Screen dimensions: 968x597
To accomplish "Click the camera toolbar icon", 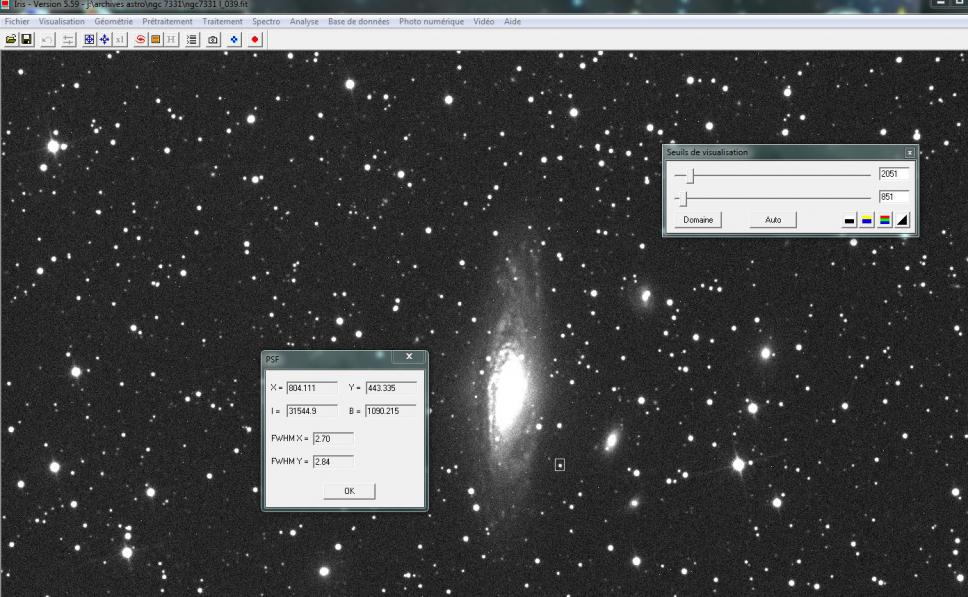I will (x=213, y=40).
